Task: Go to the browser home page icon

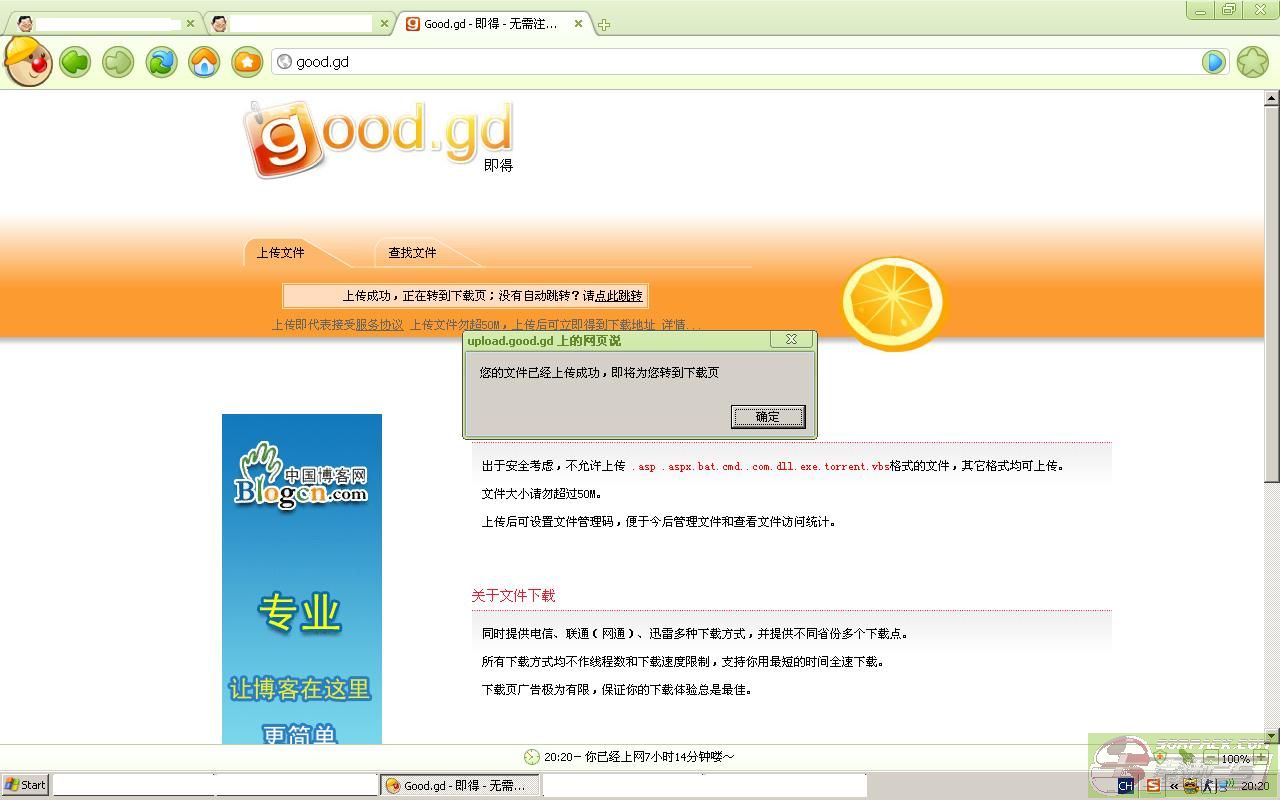Action: pos(204,62)
